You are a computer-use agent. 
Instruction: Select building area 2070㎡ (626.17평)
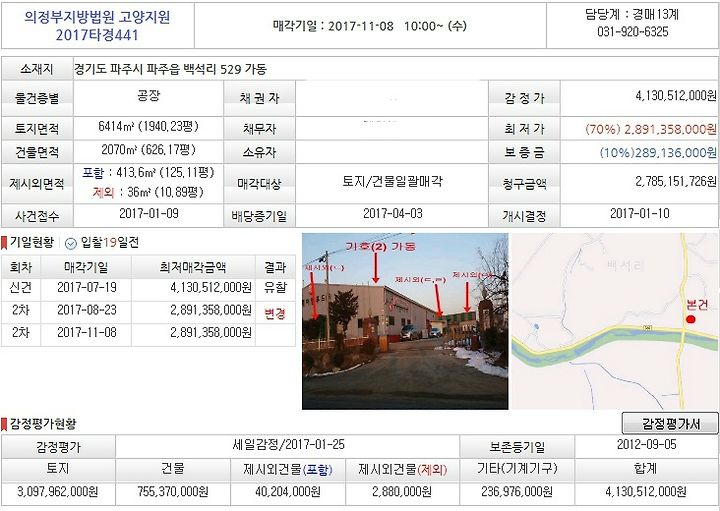[148, 150]
